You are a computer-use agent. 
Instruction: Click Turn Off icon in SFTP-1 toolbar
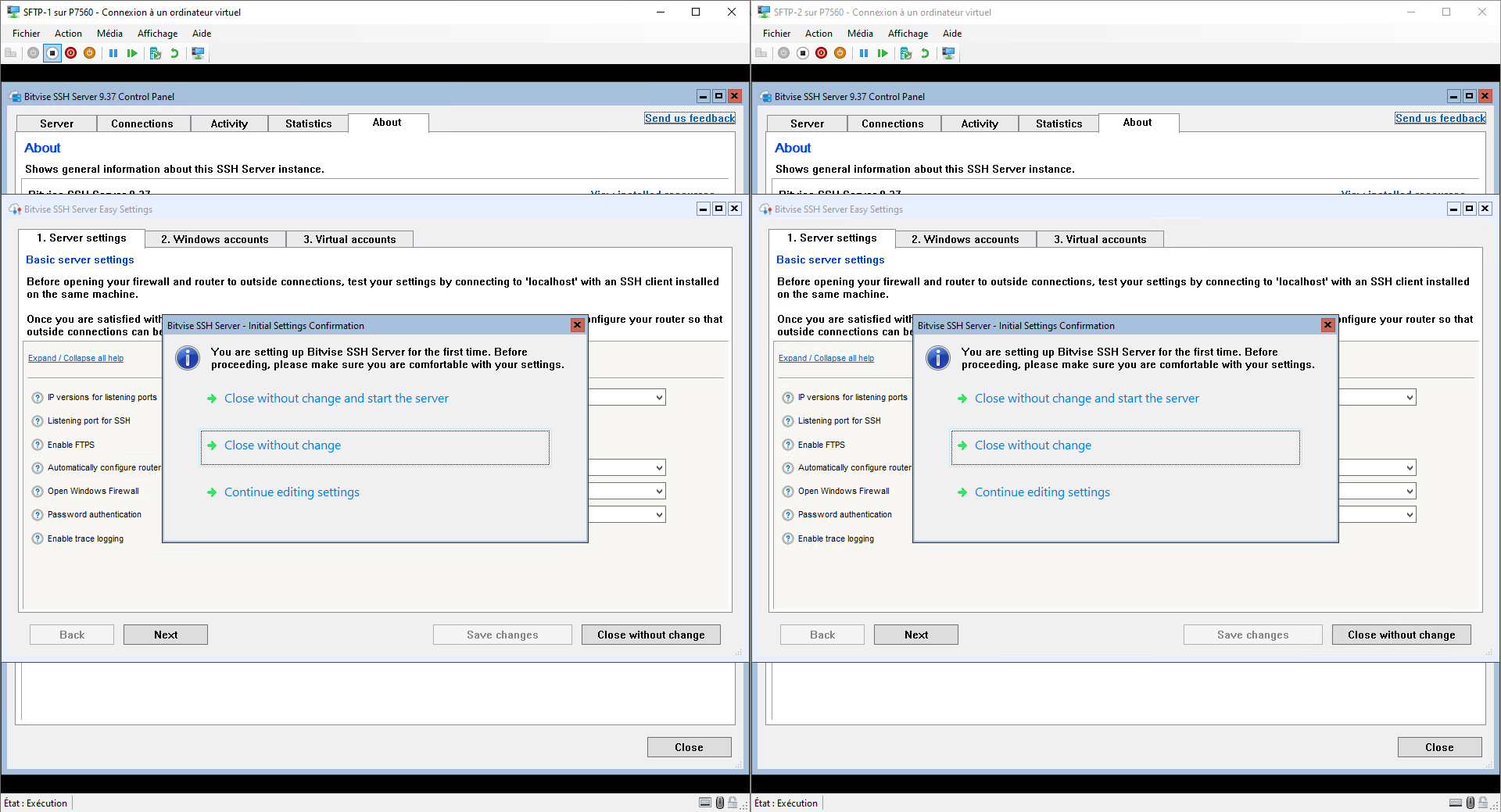[x=52, y=53]
